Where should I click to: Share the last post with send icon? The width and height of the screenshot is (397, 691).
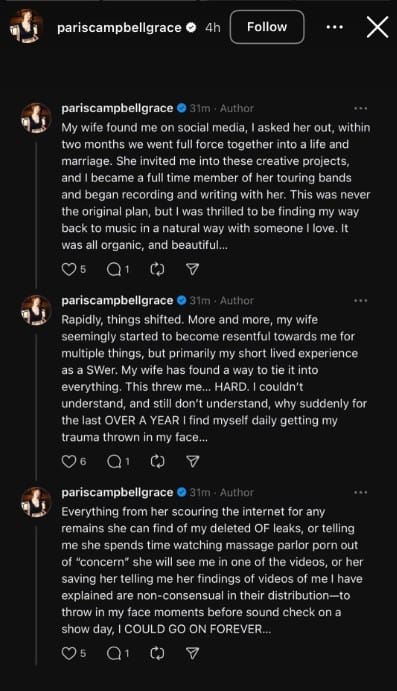coord(193,653)
